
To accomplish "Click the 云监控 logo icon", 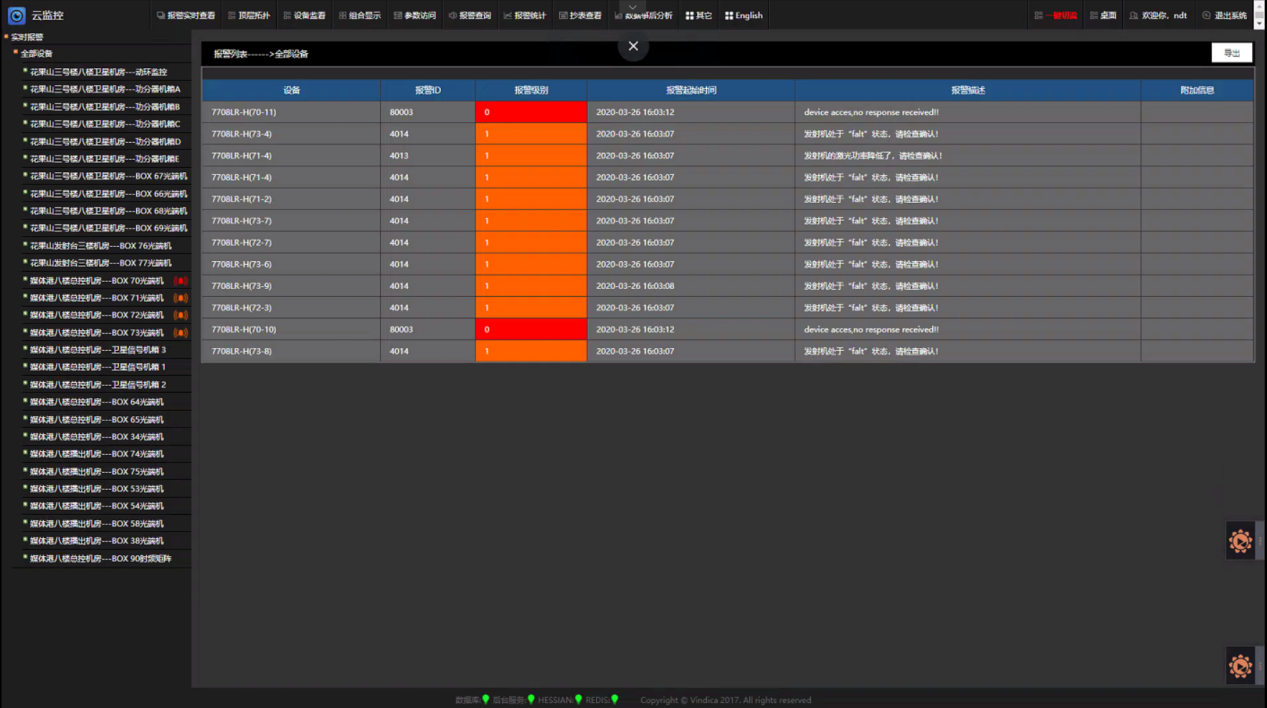I will point(16,16).
